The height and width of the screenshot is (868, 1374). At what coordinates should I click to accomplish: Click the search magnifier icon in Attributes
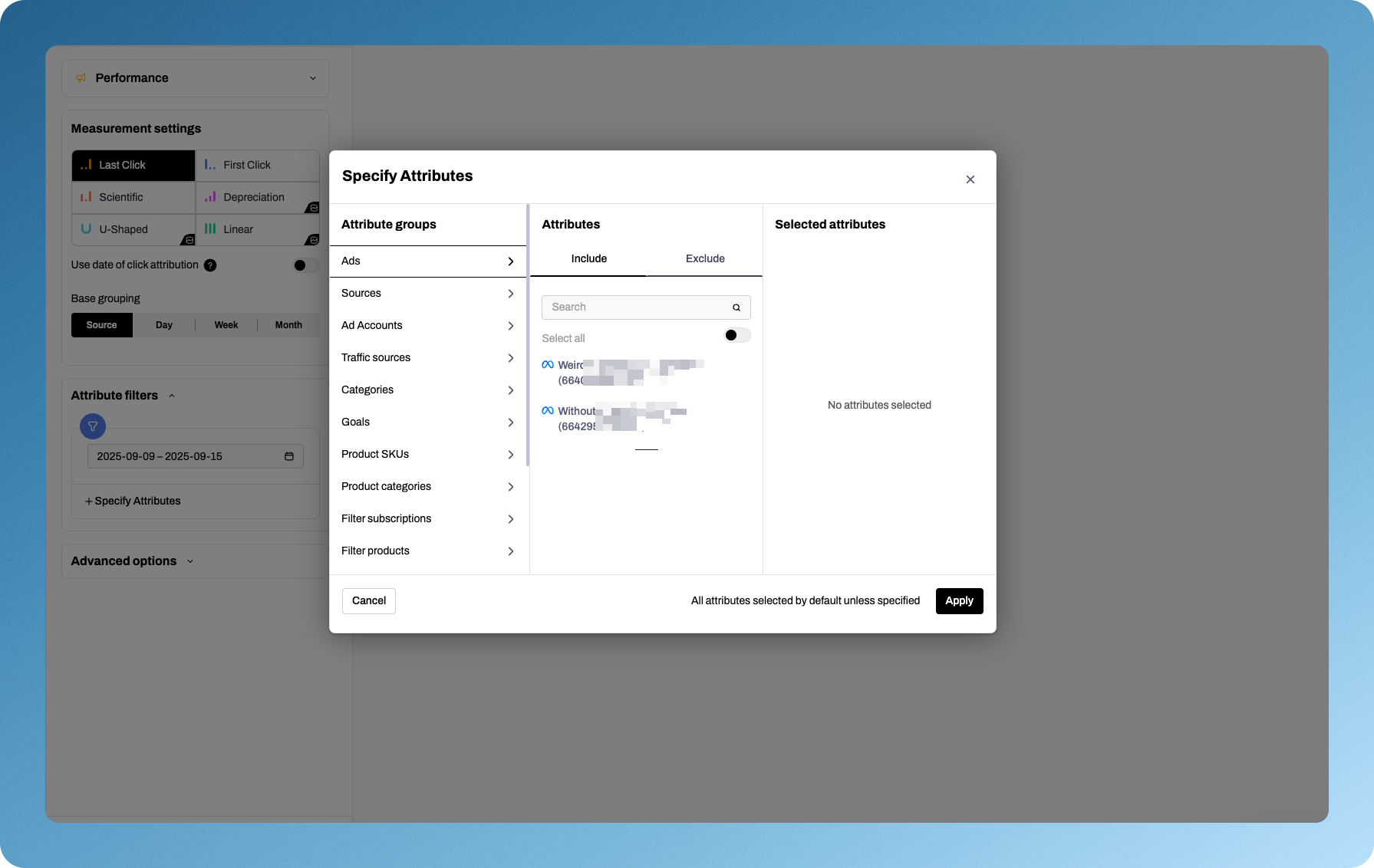pos(736,307)
